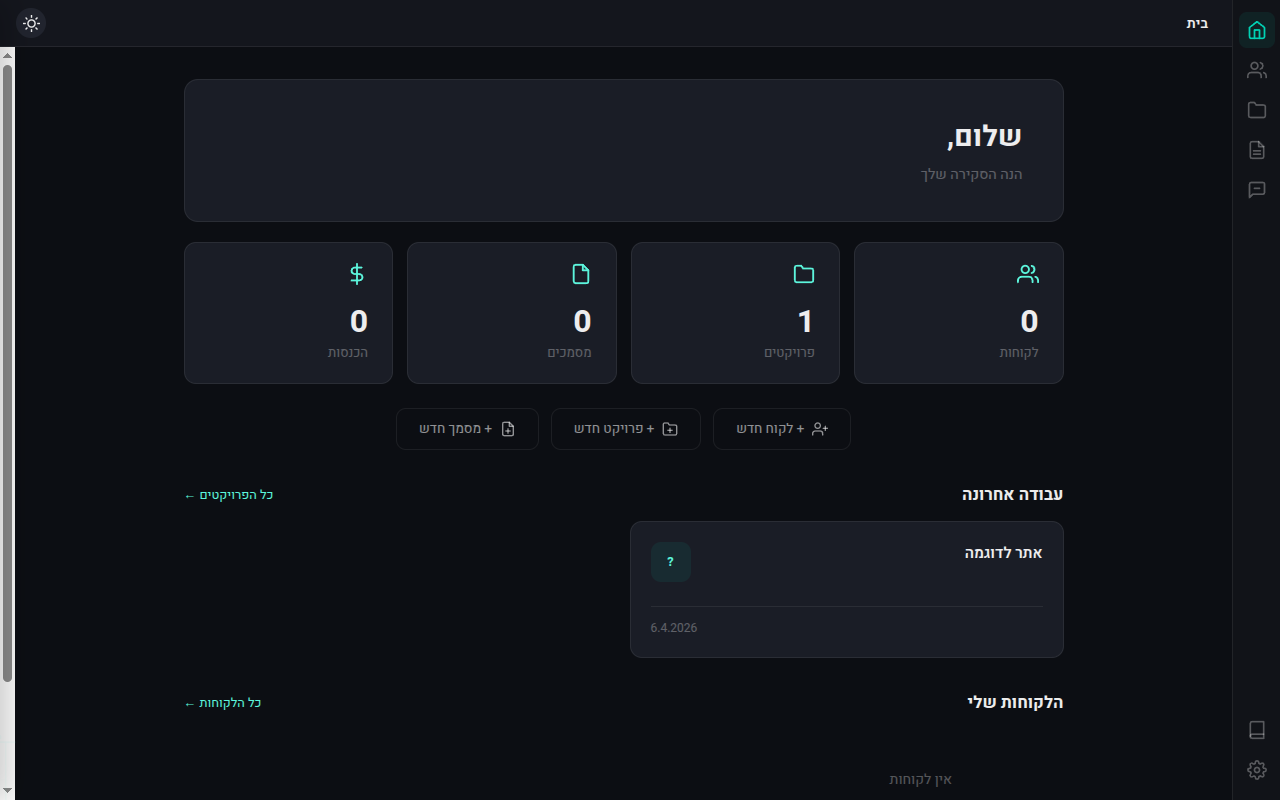Image resolution: width=1280 pixels, height=800 pixels.
Task: Follow the כל הלקוחות link
Action: 223,703
